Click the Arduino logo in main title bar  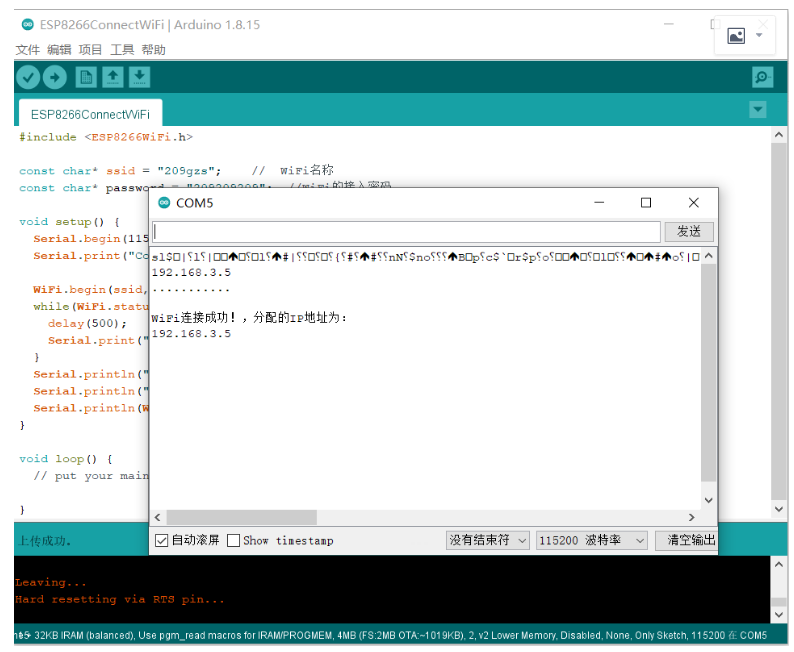28,24
